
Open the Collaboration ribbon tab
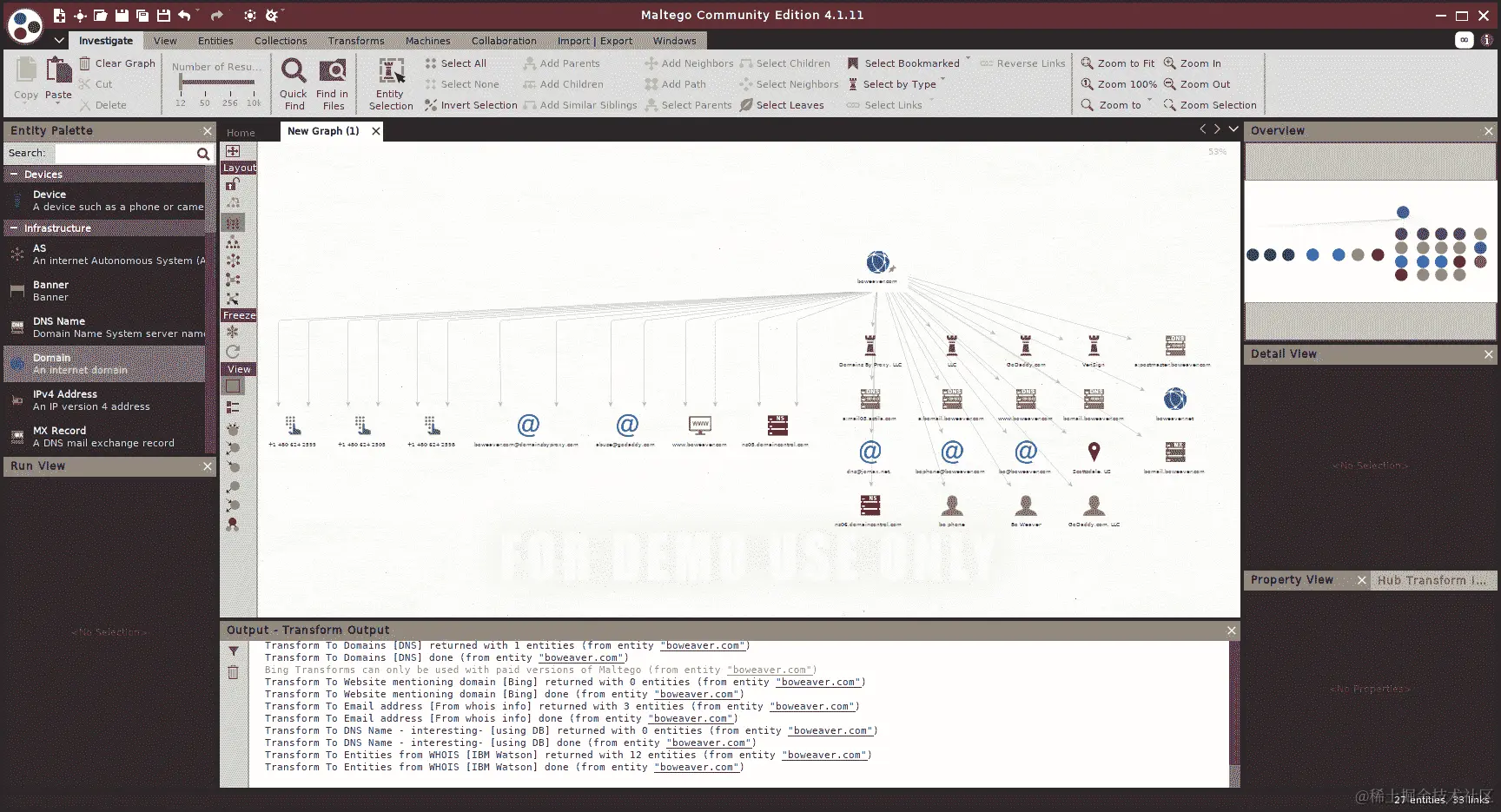[x=504, y=41]
